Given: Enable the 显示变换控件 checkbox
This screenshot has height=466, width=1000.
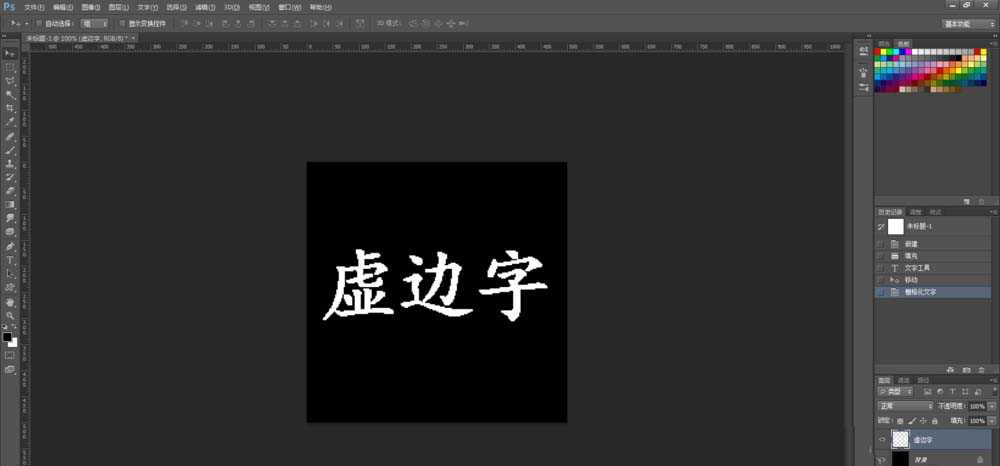Looking at the screenshot, I should 121,22.
